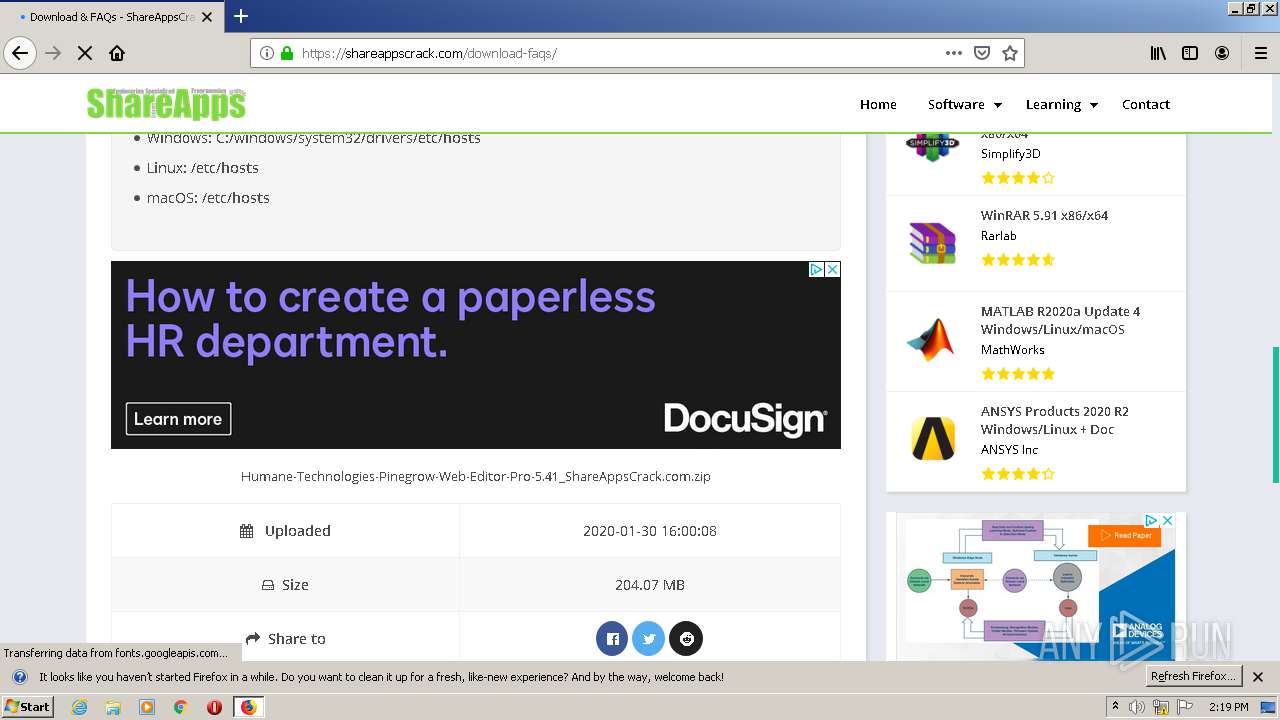Close the DocuSign ad with X

point(832,269)
